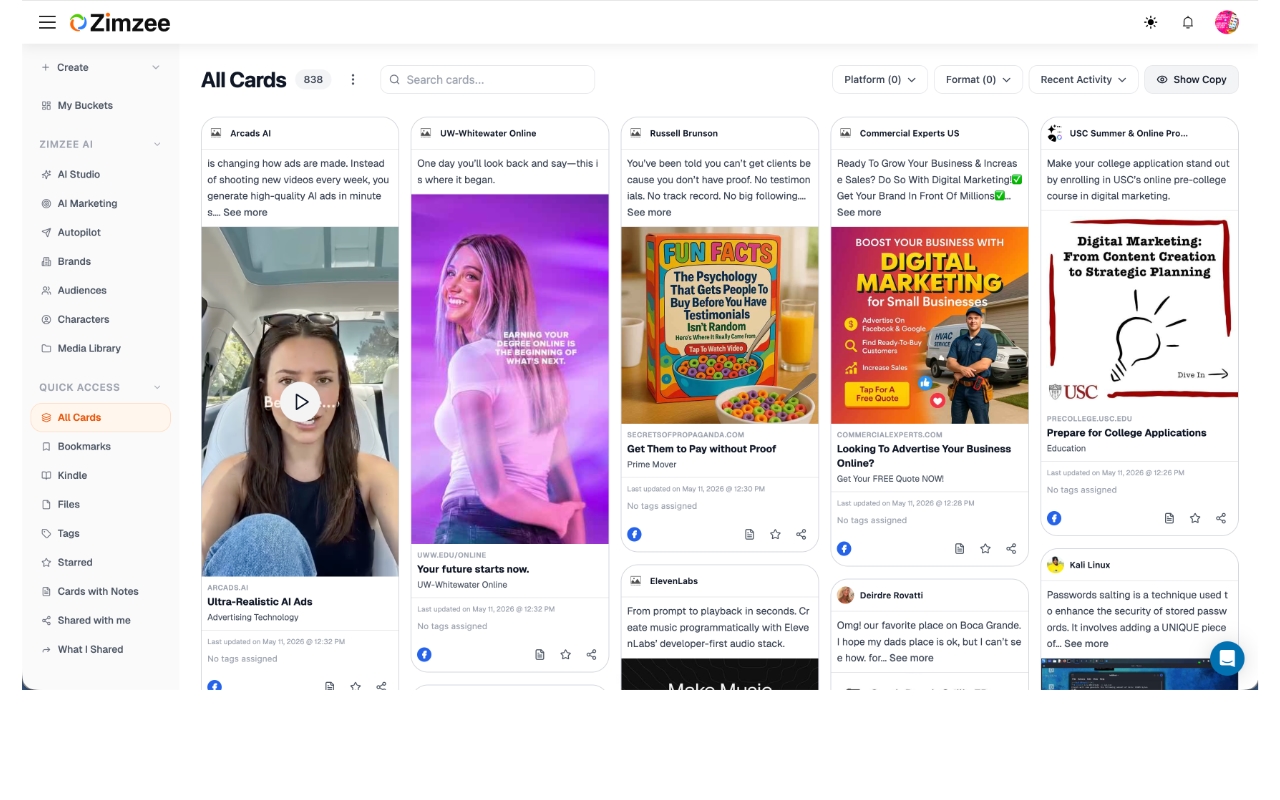This screenshot has width=1280, height=800.
Task: Open the Digital Marketing HVAC ad image
Action: point(930,325)
